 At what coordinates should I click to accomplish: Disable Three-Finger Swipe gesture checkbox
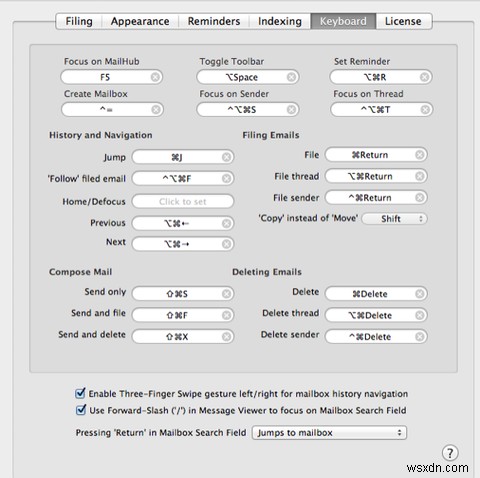click(80, 393)
